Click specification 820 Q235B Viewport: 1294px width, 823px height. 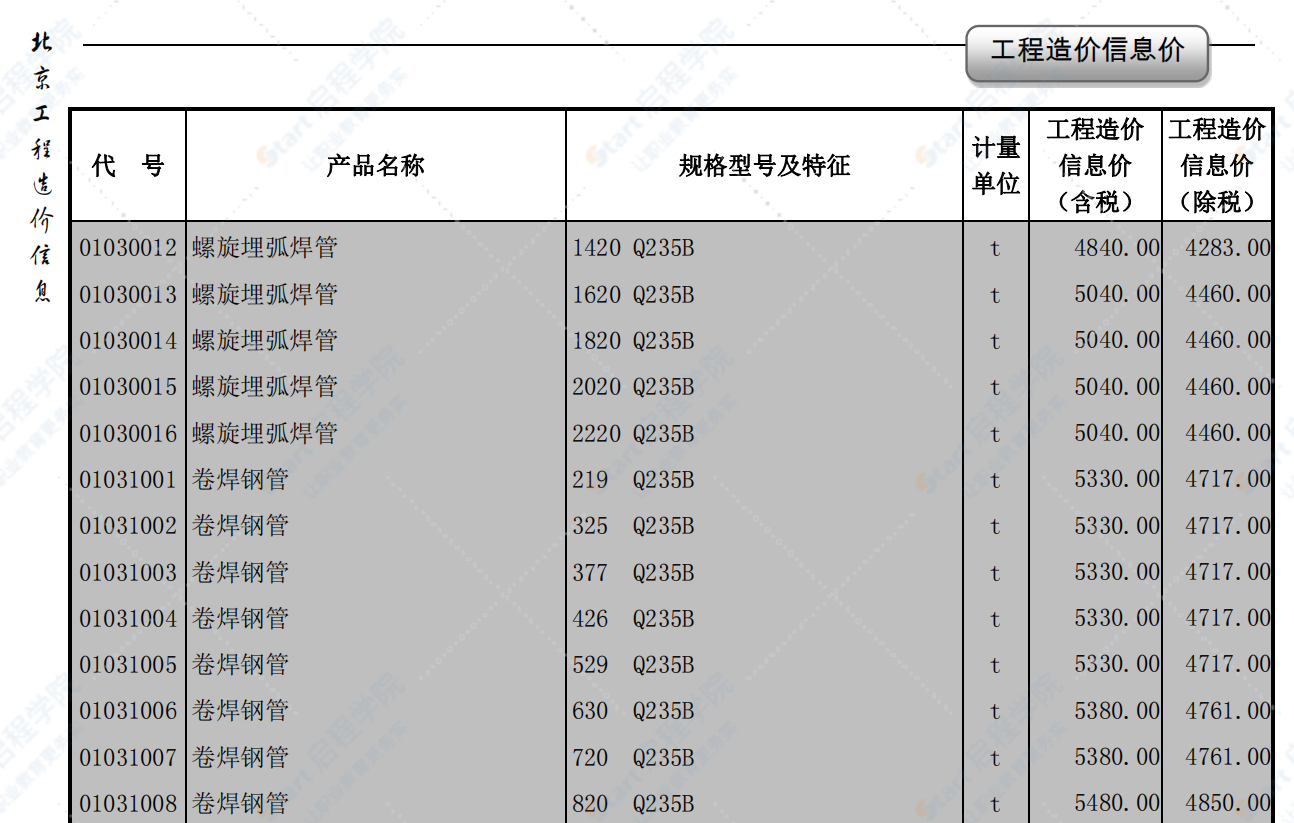tap(633, 804)
